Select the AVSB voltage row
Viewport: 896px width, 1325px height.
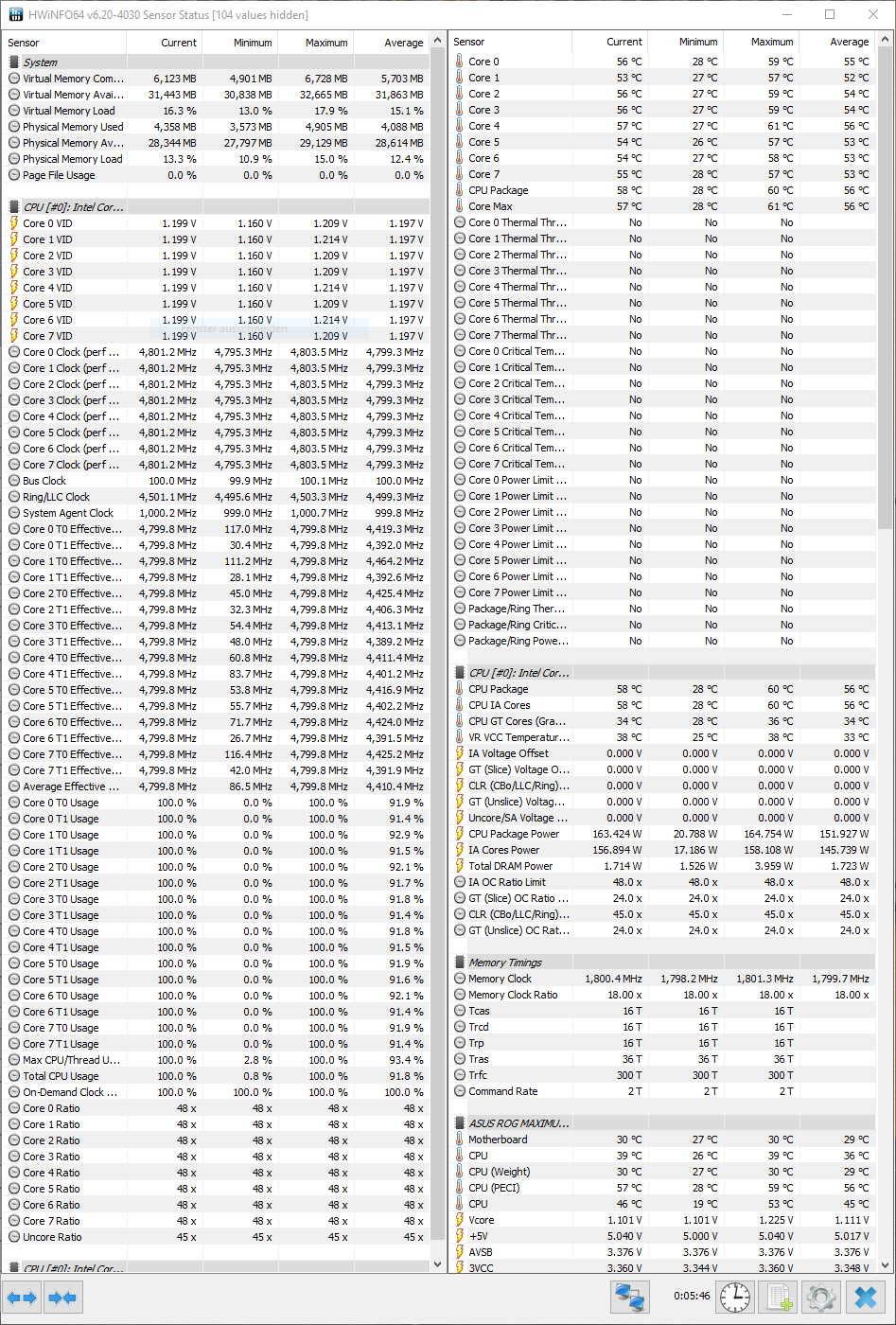pyautogui.click(x=663, y=1252)
